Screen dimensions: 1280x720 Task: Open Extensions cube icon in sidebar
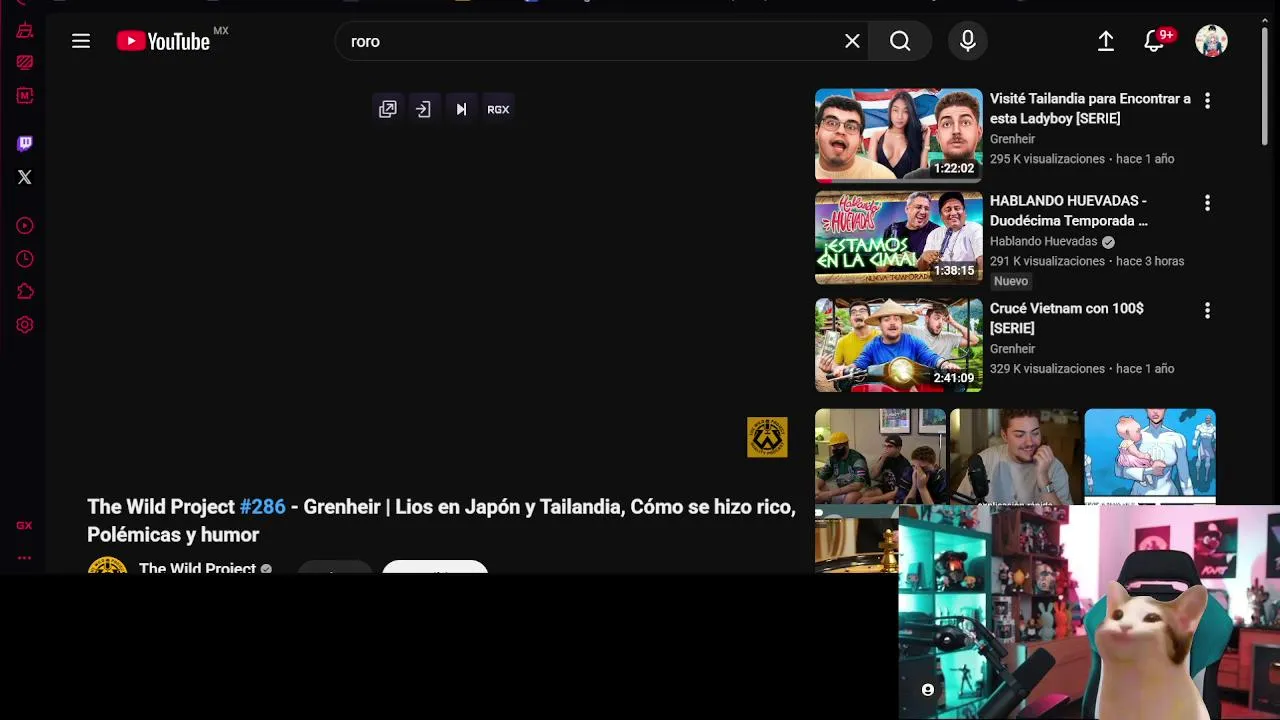(x=25, y=292)
